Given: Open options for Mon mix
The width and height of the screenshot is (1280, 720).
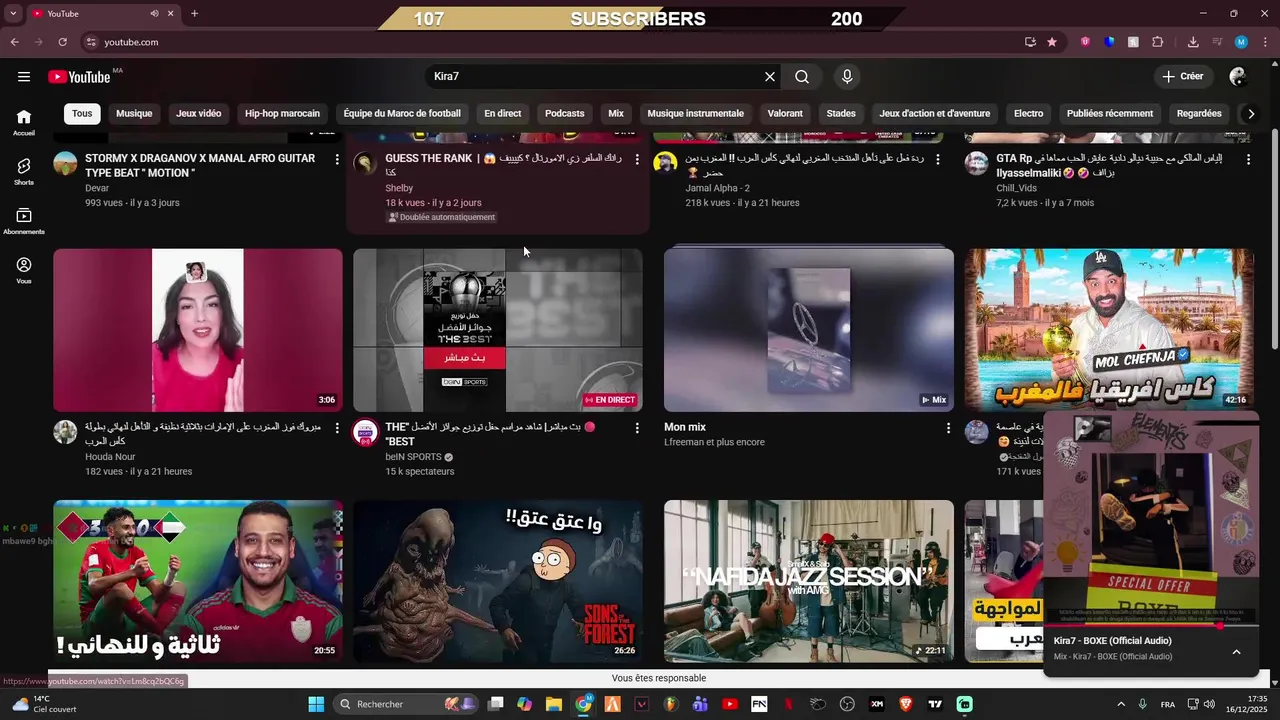Looking at the screenshot, I should pos(948,428).
